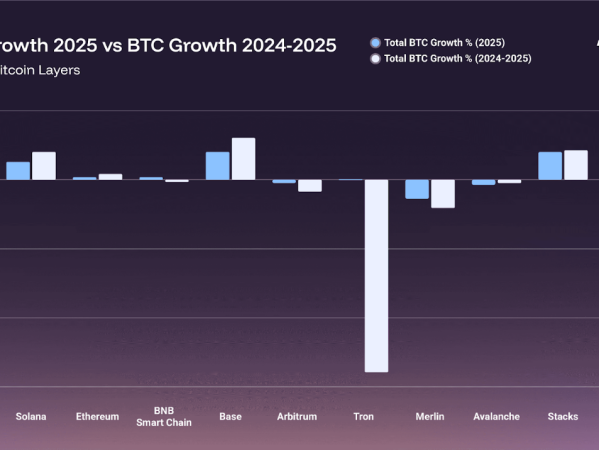Select Tron's tall white negative bar
The image size is (599, 450).
(x=376, y=276)
